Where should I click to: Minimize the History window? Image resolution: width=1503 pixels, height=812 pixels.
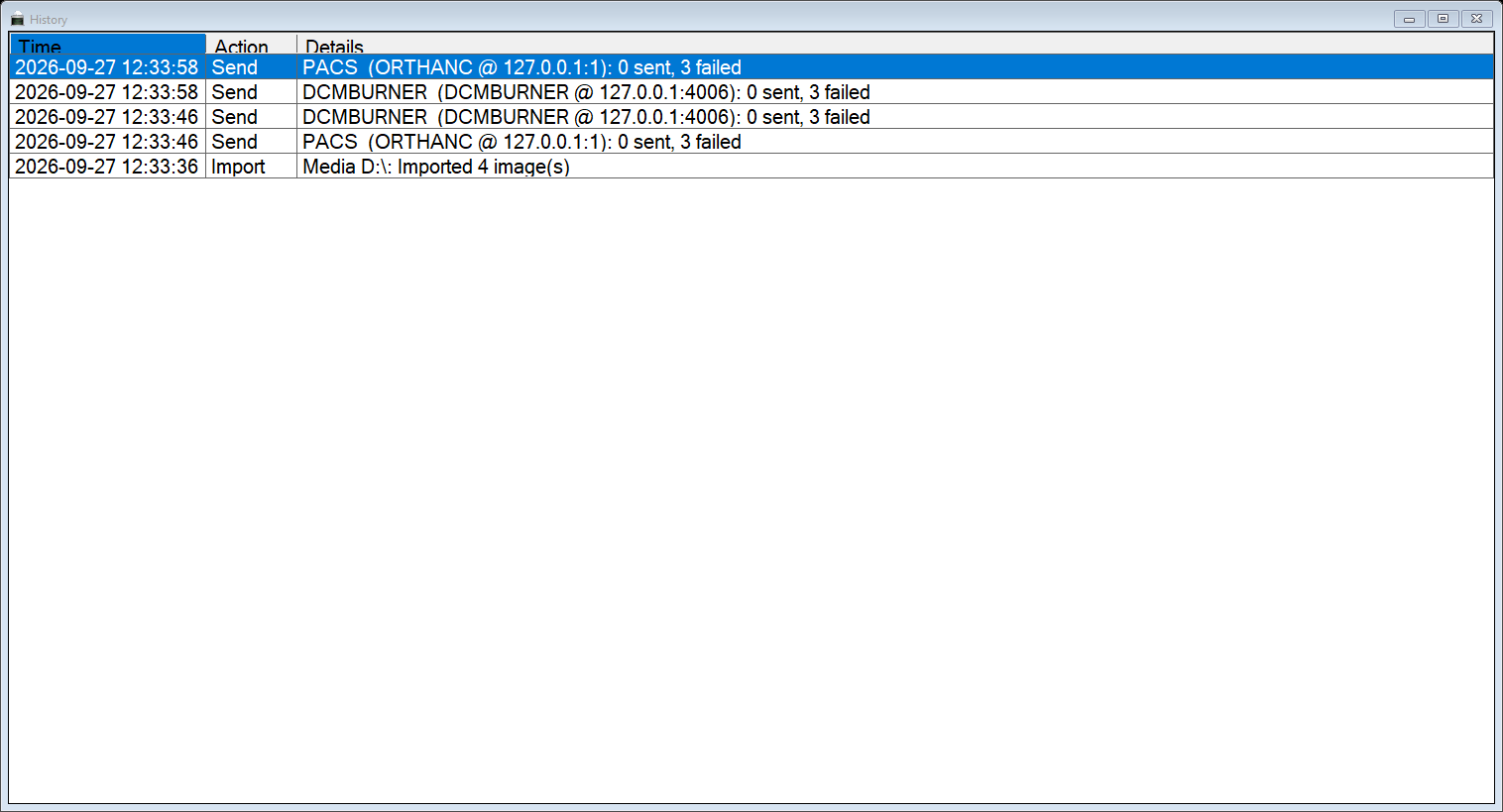click(x=1409, y=19)
